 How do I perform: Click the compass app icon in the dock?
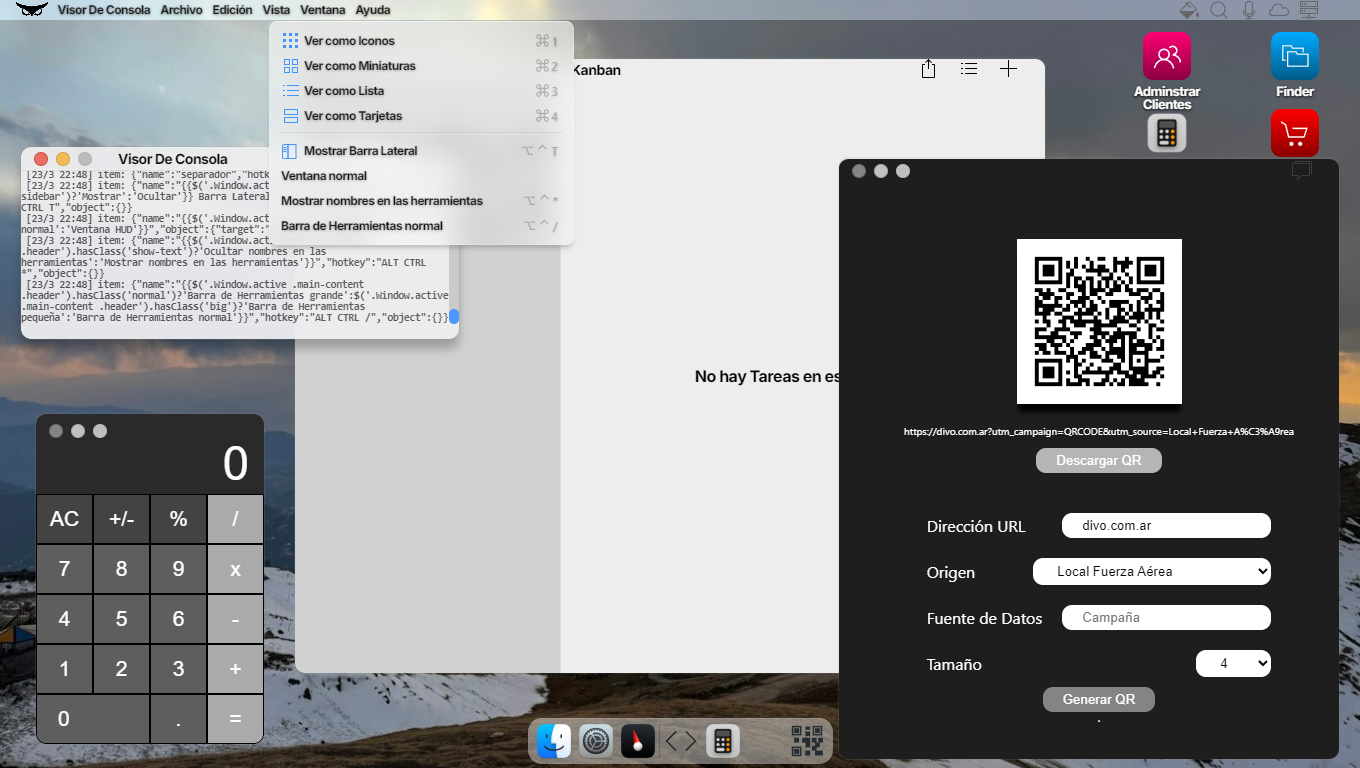click(x=638, y=741)
